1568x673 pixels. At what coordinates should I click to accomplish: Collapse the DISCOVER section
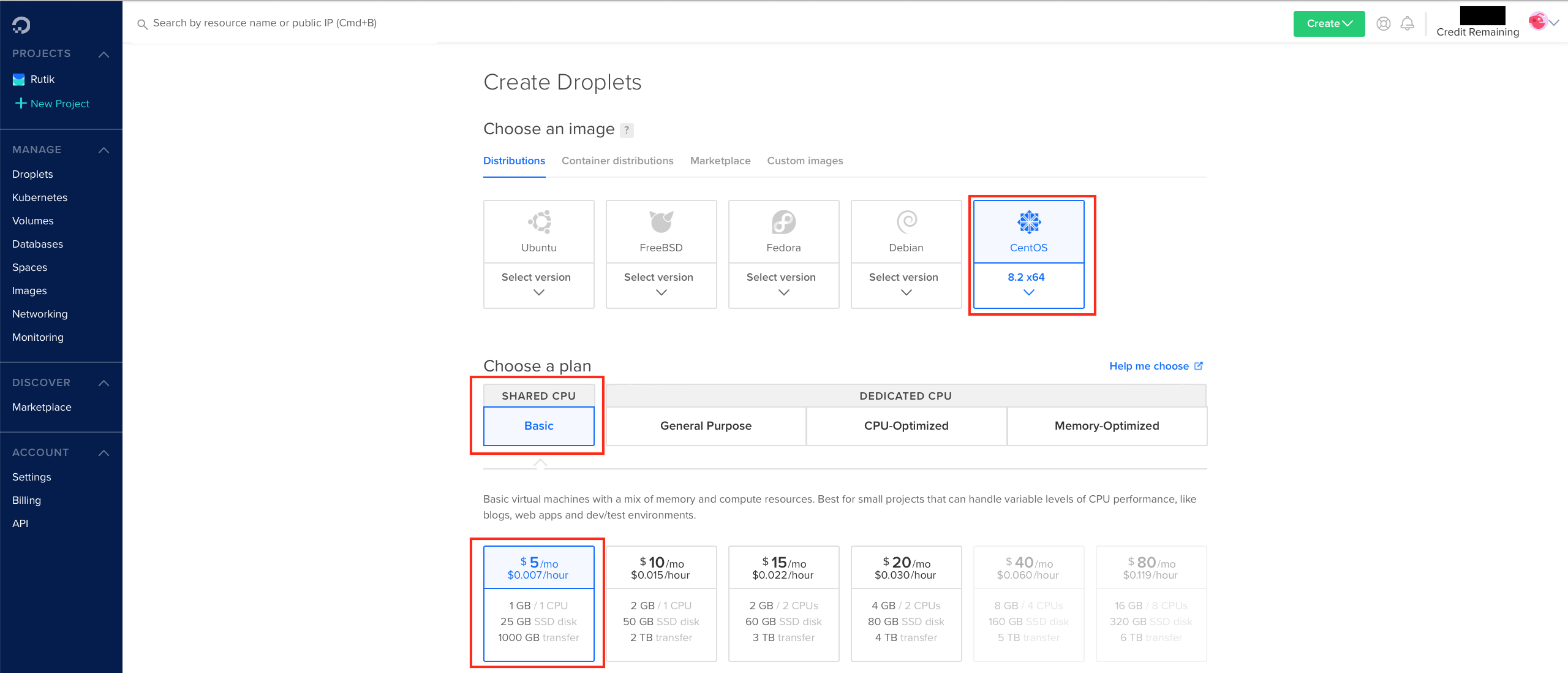point(104,383)
